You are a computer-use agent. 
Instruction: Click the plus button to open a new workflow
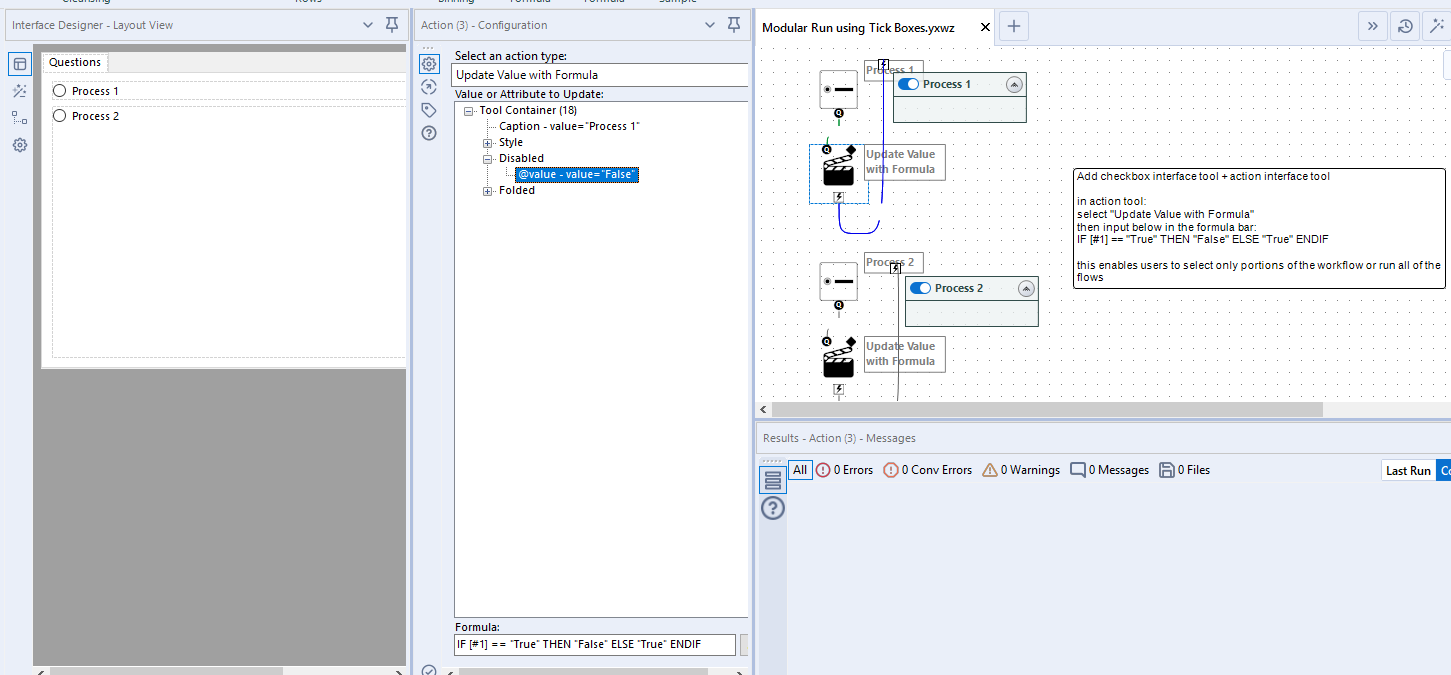(x=1014, y=25)
